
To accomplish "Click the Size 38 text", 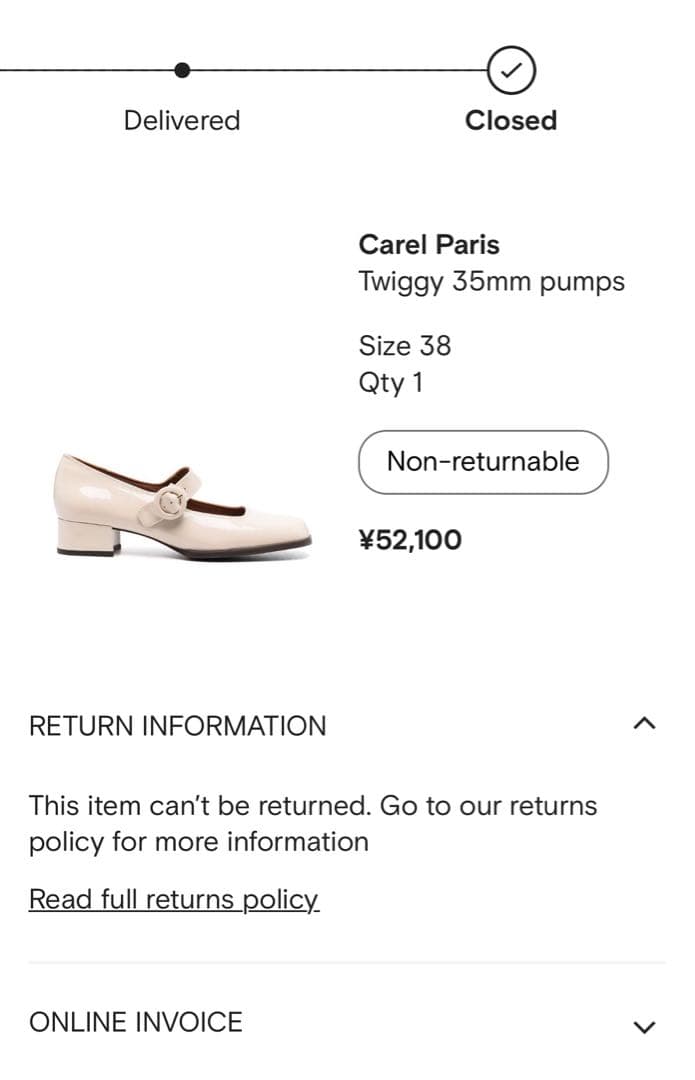I will point(406,346).
